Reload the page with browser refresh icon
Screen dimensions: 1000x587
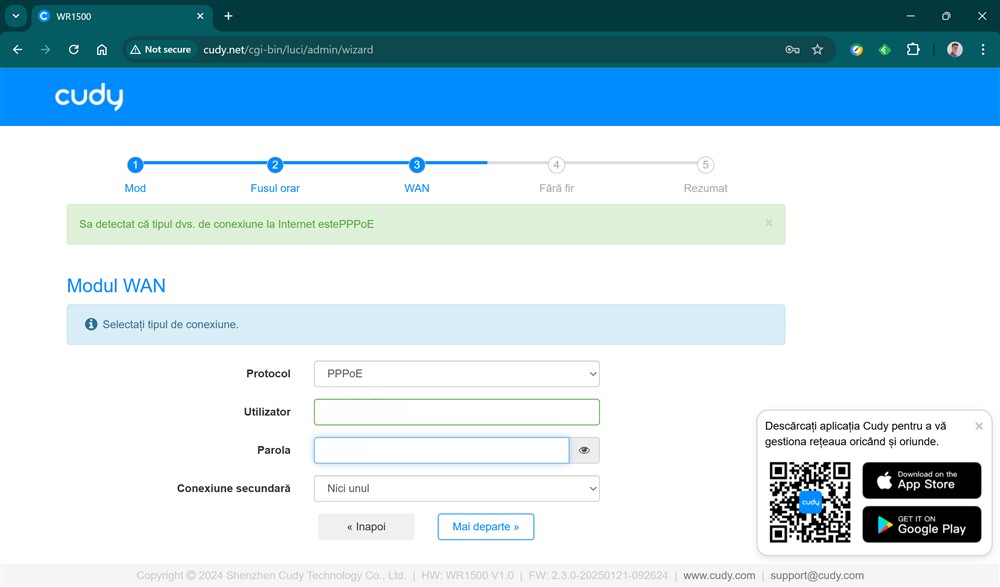73,49
